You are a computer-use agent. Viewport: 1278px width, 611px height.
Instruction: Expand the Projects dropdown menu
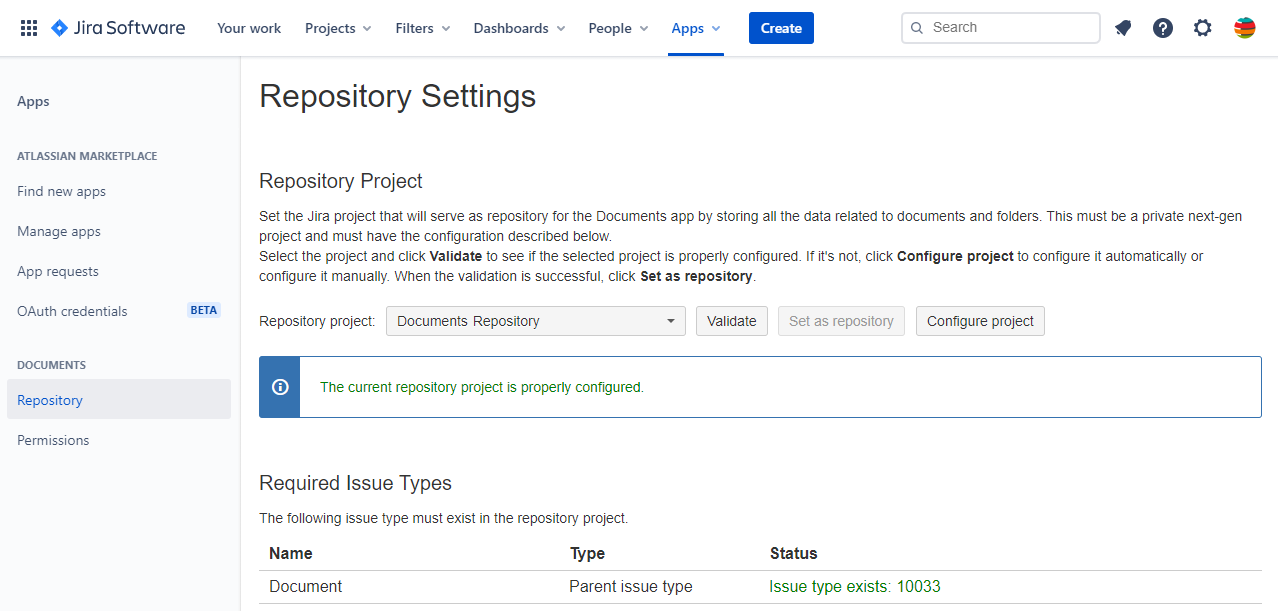[338, 28]
